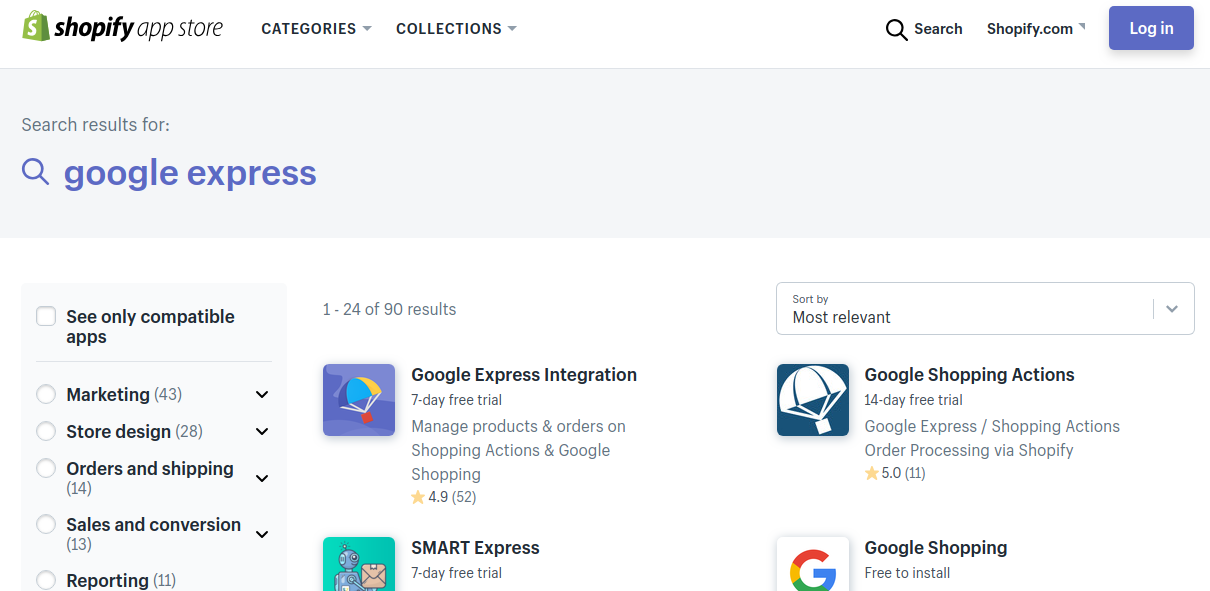This screenshot has height=591, width=1210.
Task: Click the 1 - 24 of 90 results text
Action: pos(389,309)
